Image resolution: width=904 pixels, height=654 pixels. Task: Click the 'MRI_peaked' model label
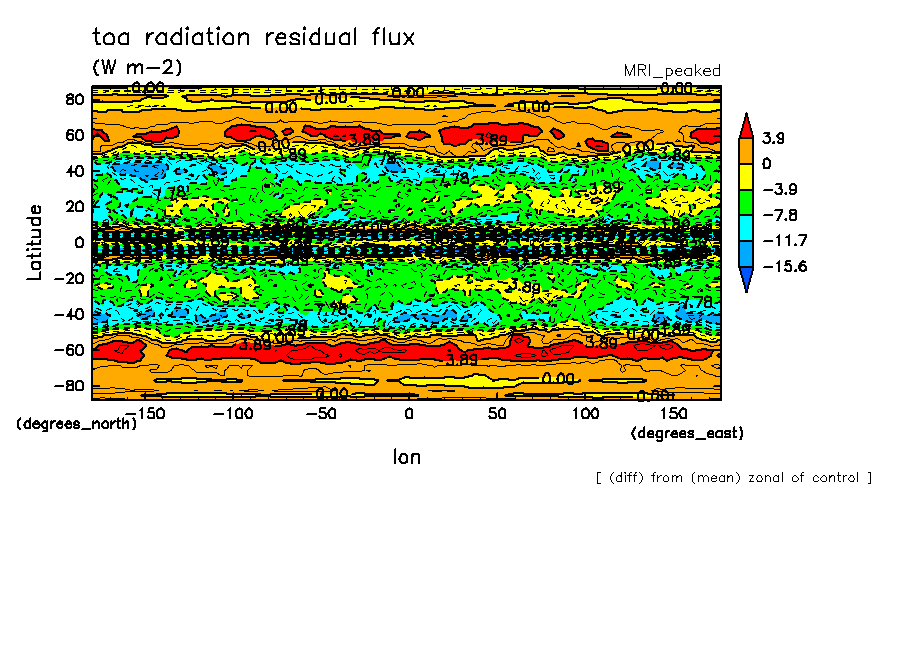coord(672,71)
